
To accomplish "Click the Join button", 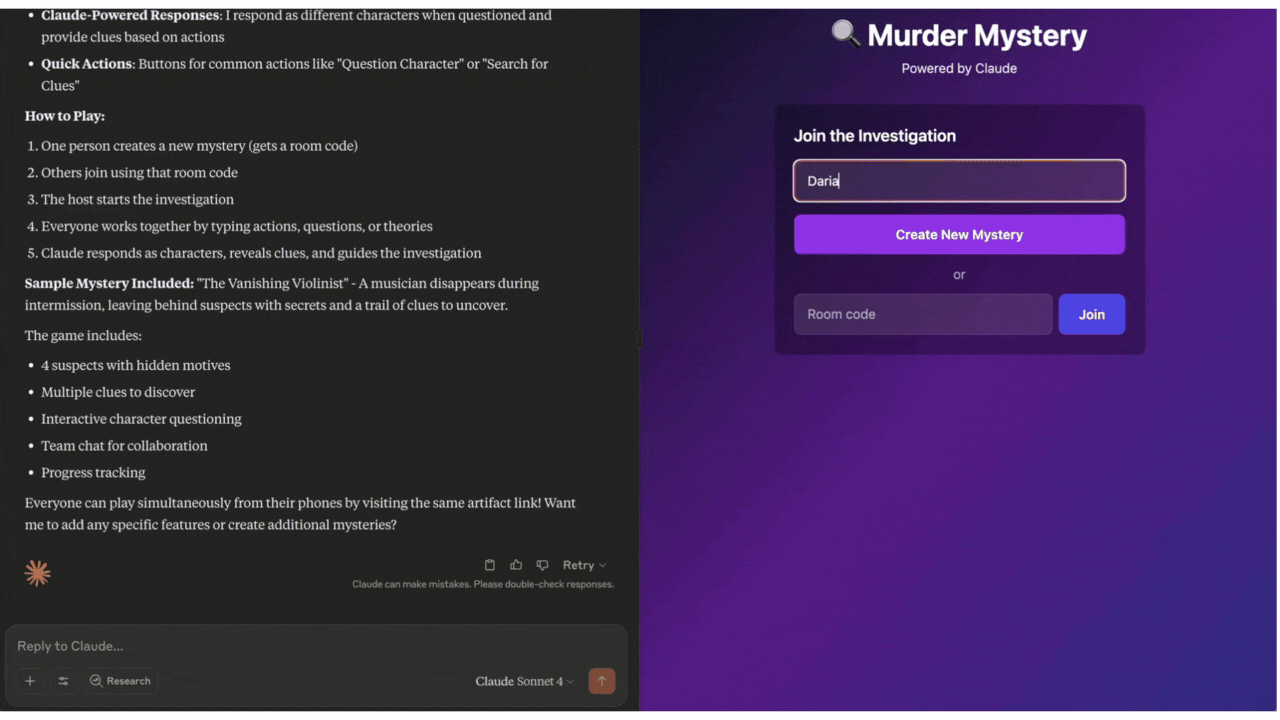I will [x=1092, y=314].
